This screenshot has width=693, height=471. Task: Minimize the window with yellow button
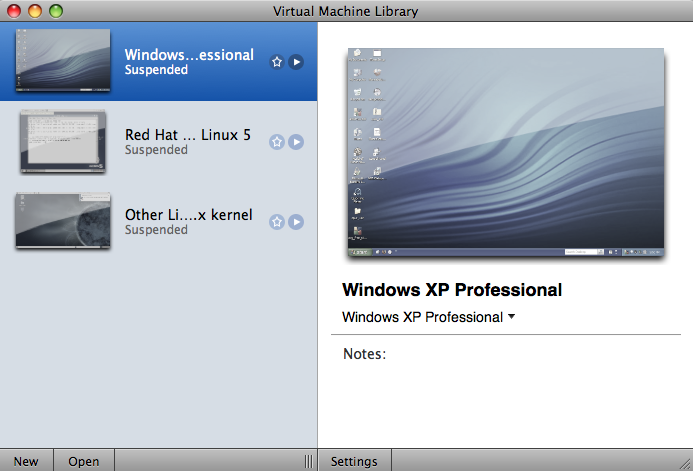point(35,11)
